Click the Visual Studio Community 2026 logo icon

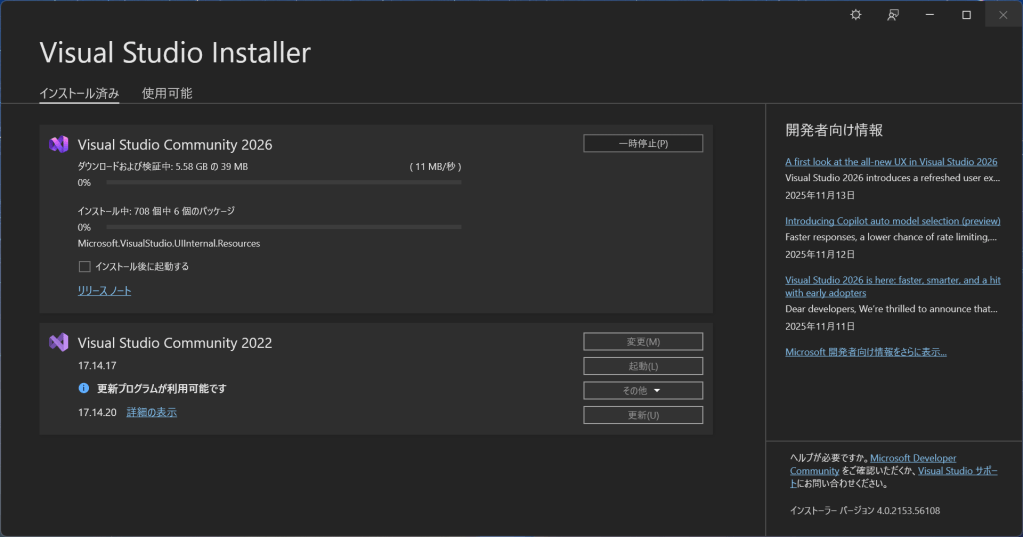pos(58,144)
